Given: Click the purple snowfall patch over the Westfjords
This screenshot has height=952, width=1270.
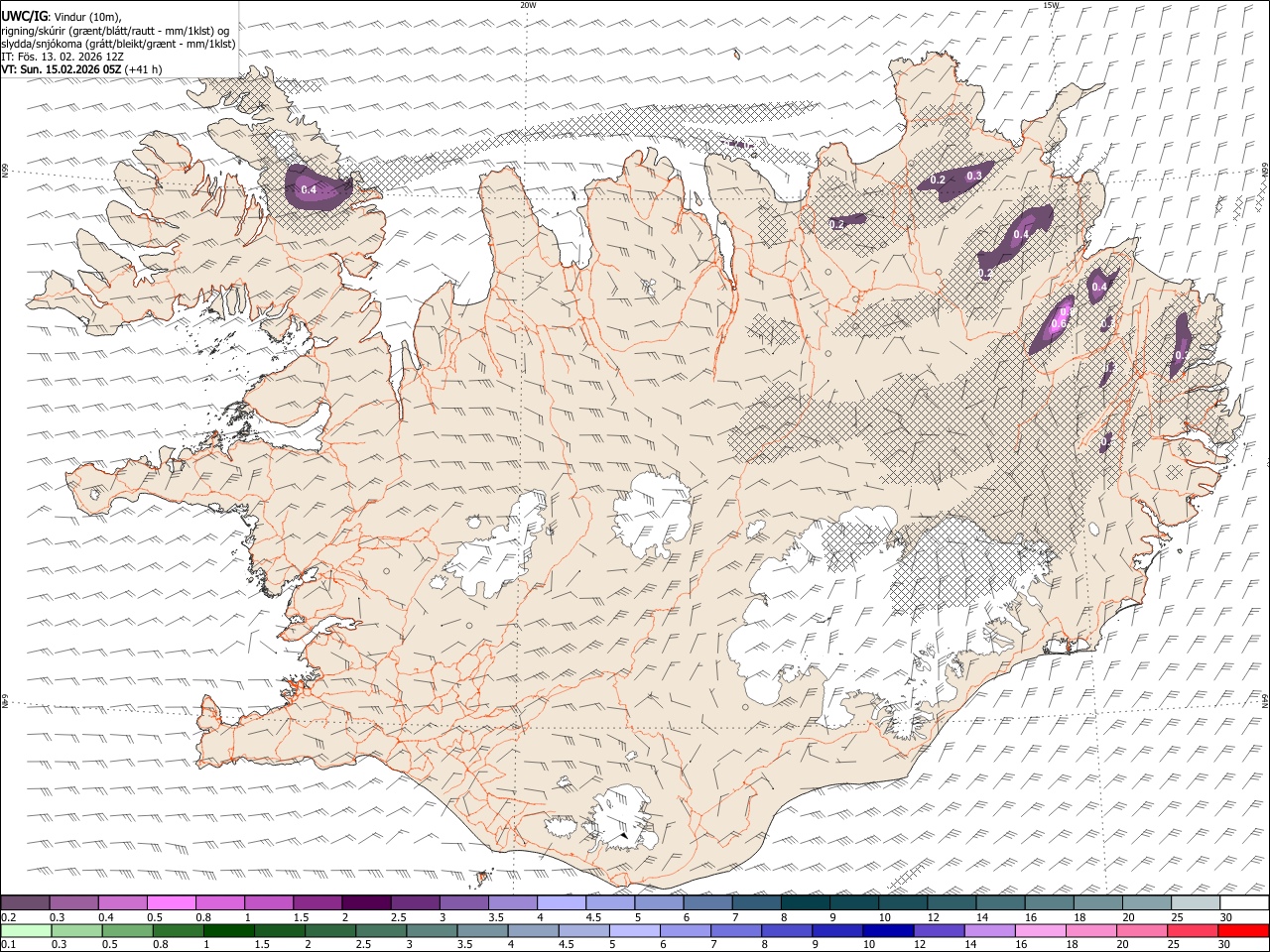Looking at the screenshot, I should 317,187.
